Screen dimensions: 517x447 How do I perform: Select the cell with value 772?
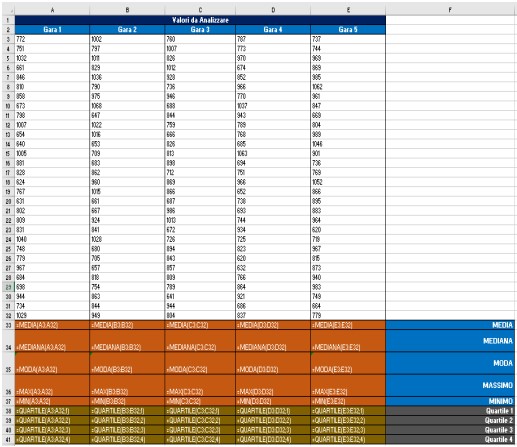[x=52, y=39]
